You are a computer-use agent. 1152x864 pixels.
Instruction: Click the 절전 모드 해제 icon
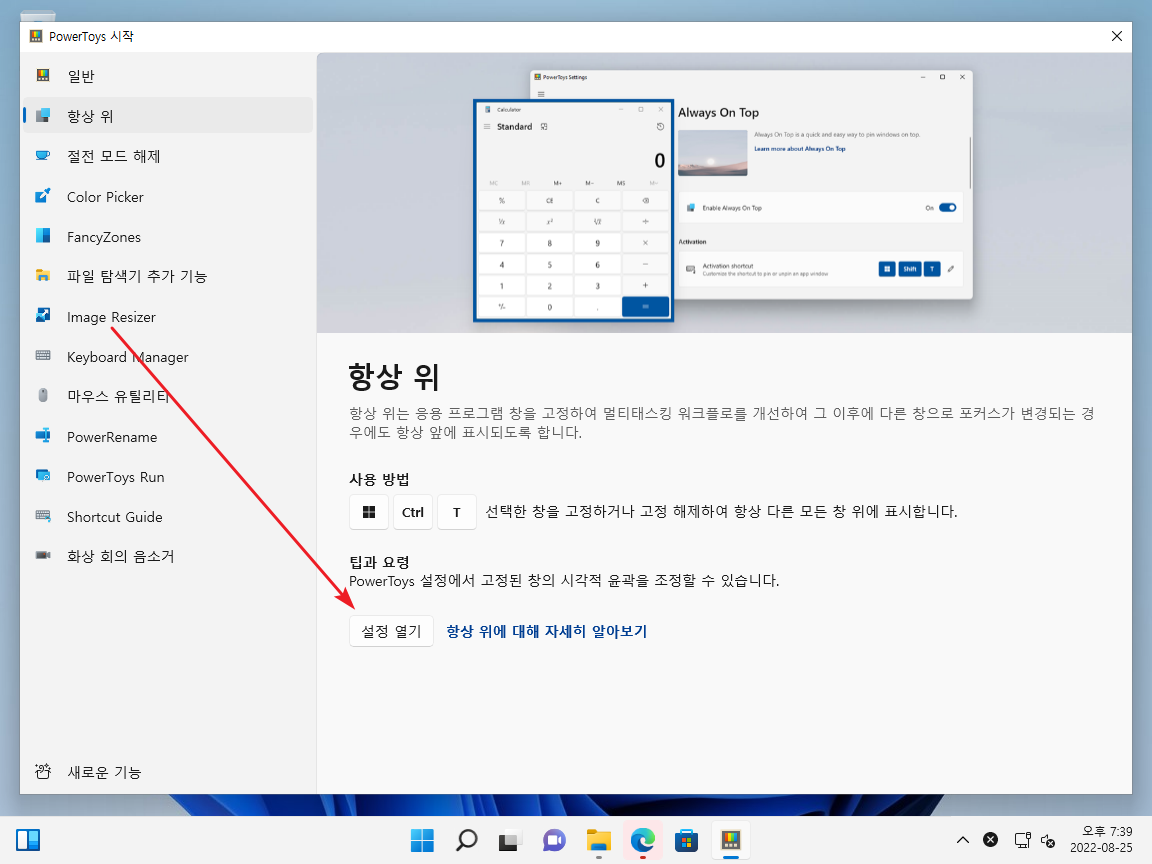point(43,156)
